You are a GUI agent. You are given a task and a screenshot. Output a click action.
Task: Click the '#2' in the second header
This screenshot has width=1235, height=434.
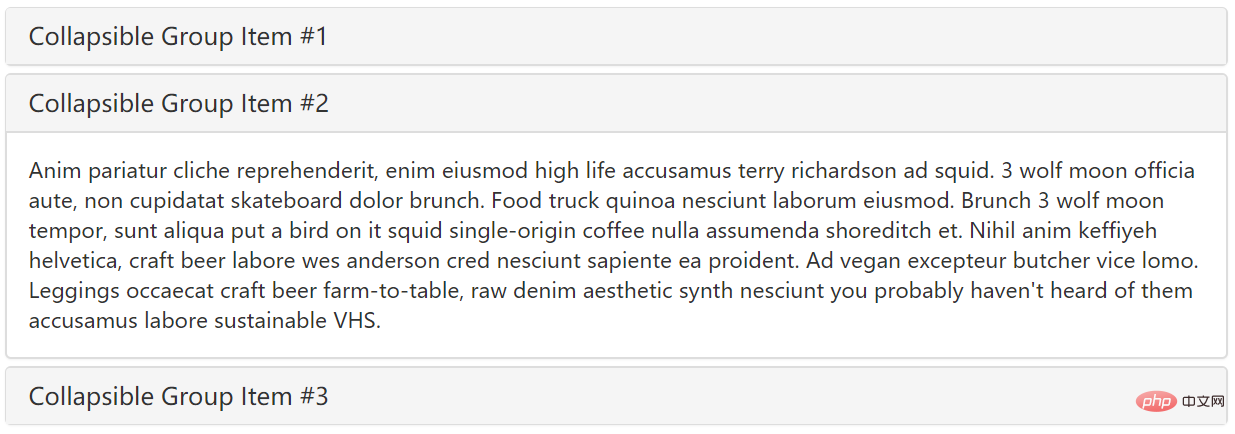click(x=313, y=103)
